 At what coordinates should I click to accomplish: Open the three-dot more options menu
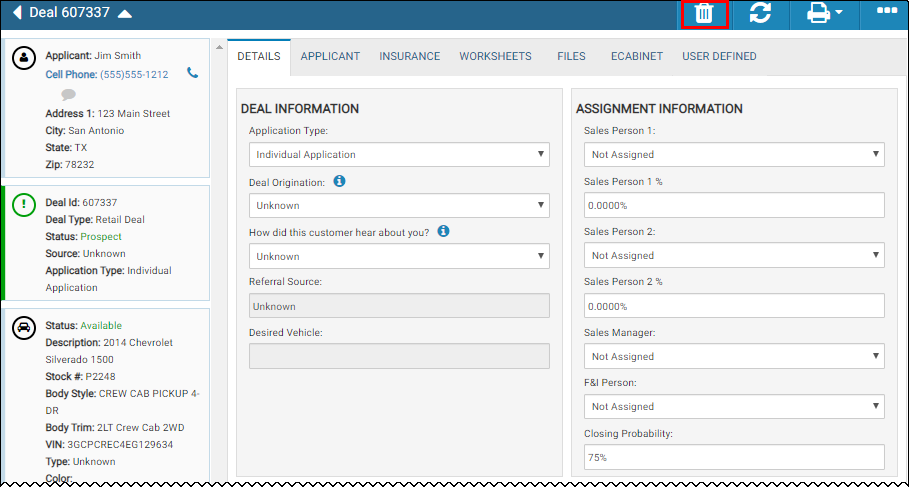887,10
